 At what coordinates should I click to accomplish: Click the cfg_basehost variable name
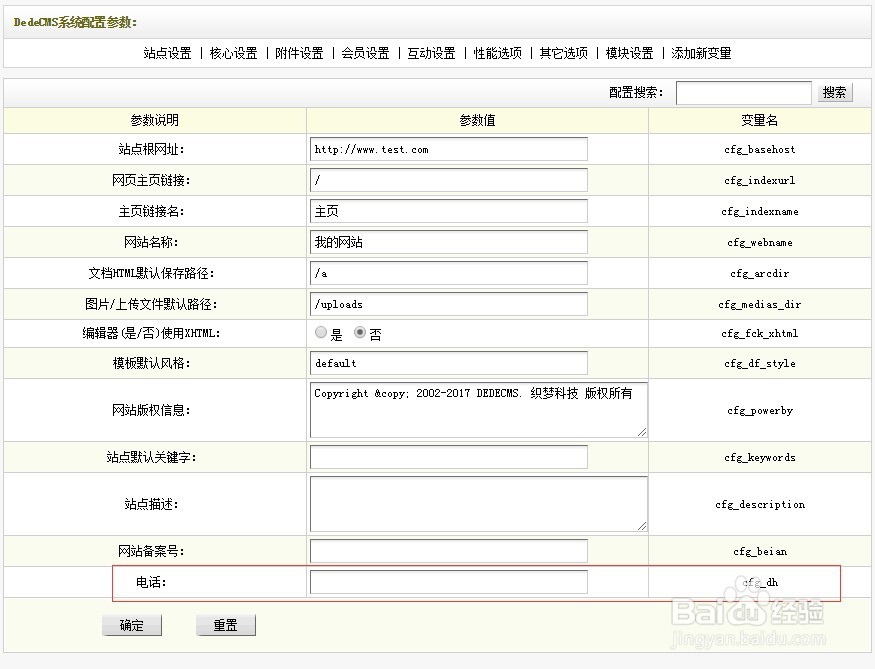[759, 150]
